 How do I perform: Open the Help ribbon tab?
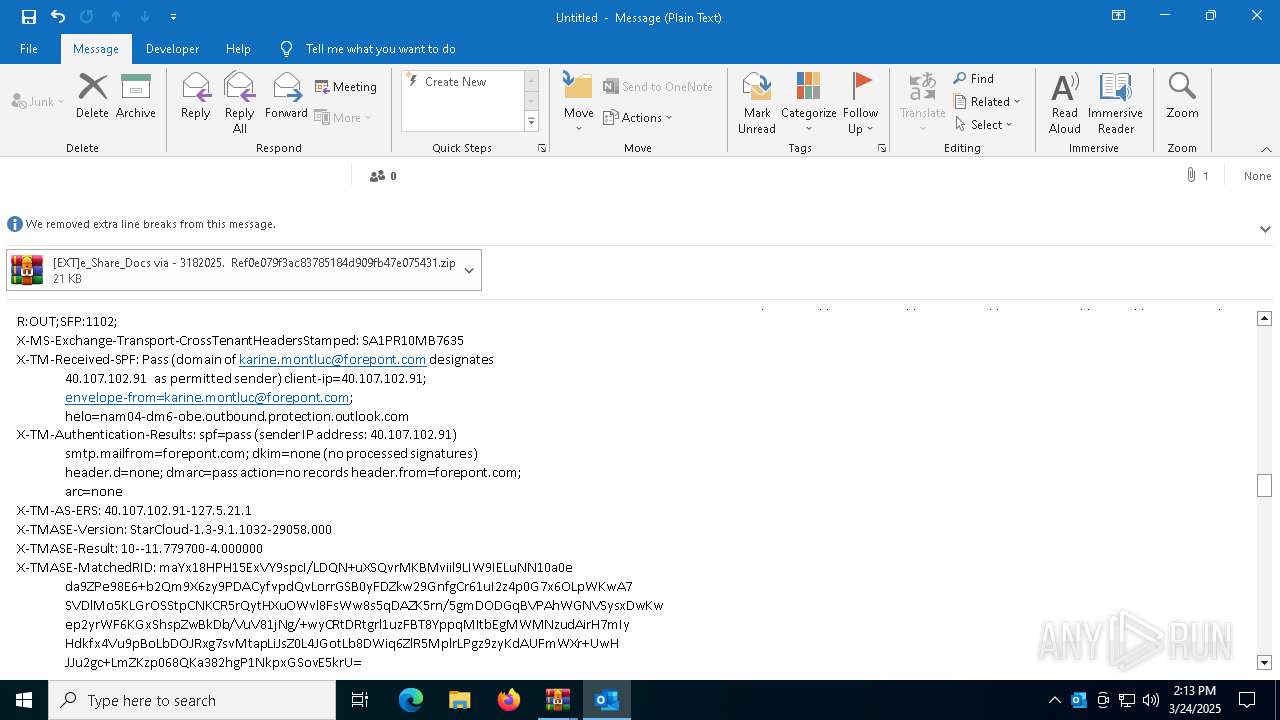click(238, 48)
